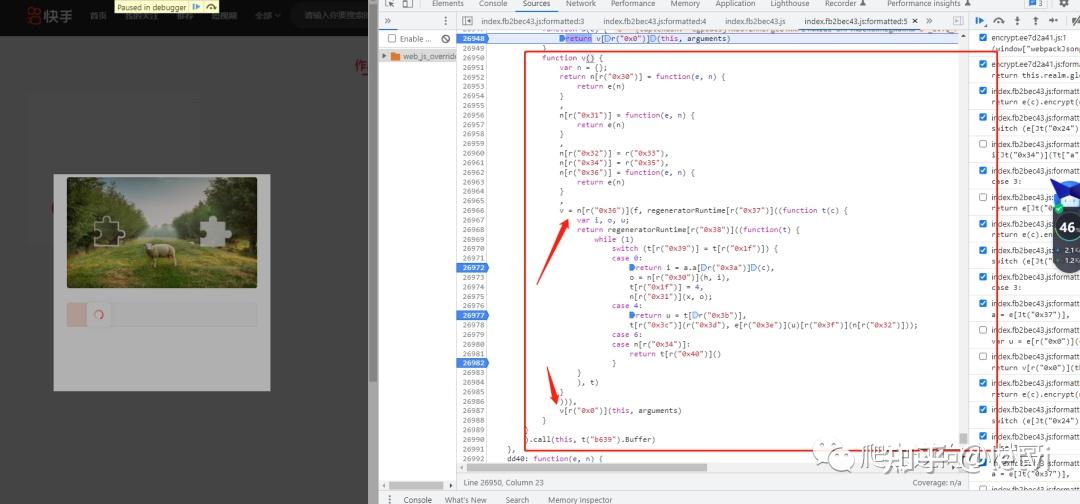The height and width of the screenshot is (504, 1080).
Task: Step out of current function
Action: [x=1035, y=21]
